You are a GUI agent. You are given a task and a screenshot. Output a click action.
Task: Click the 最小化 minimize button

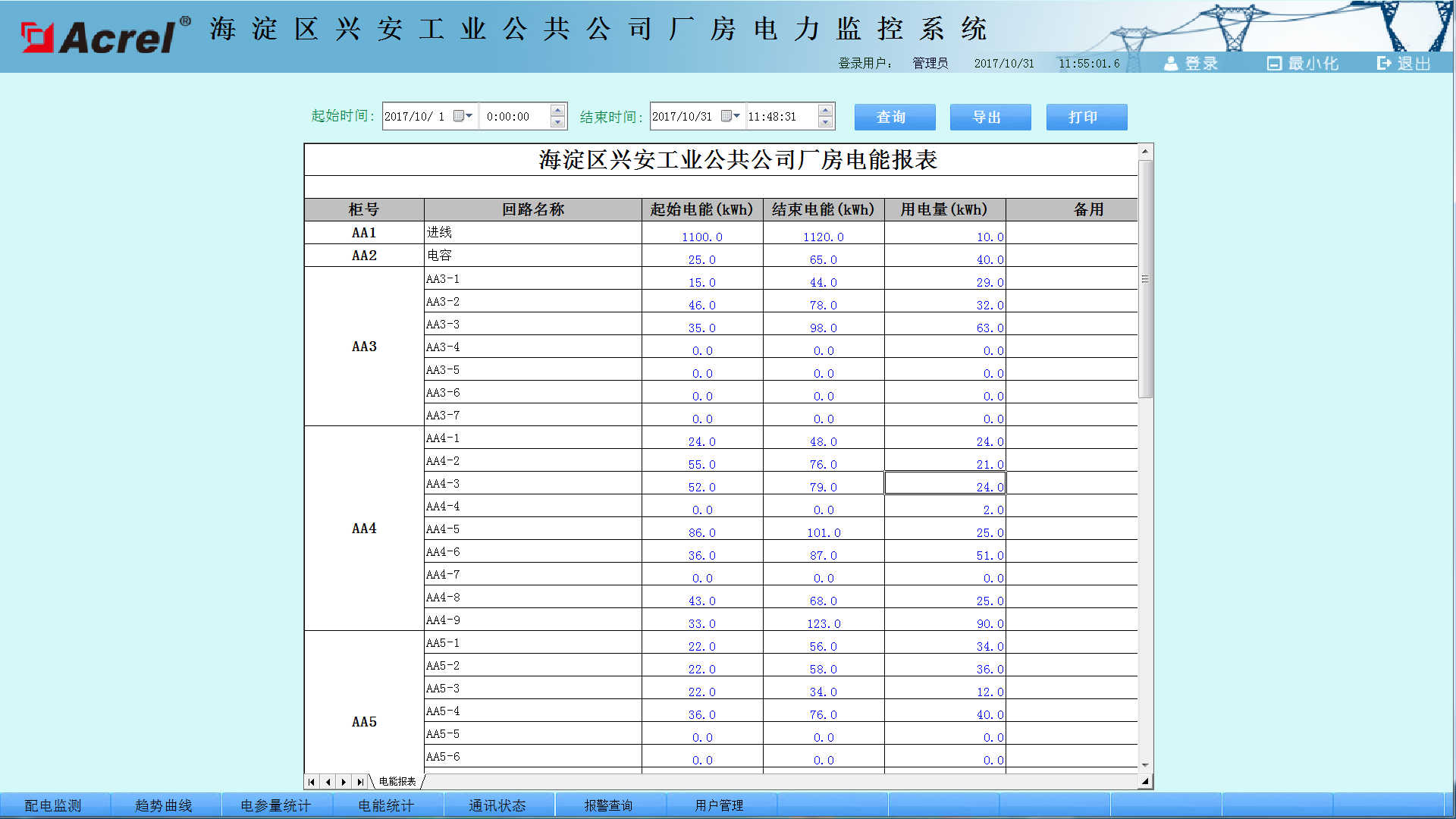1303,64
